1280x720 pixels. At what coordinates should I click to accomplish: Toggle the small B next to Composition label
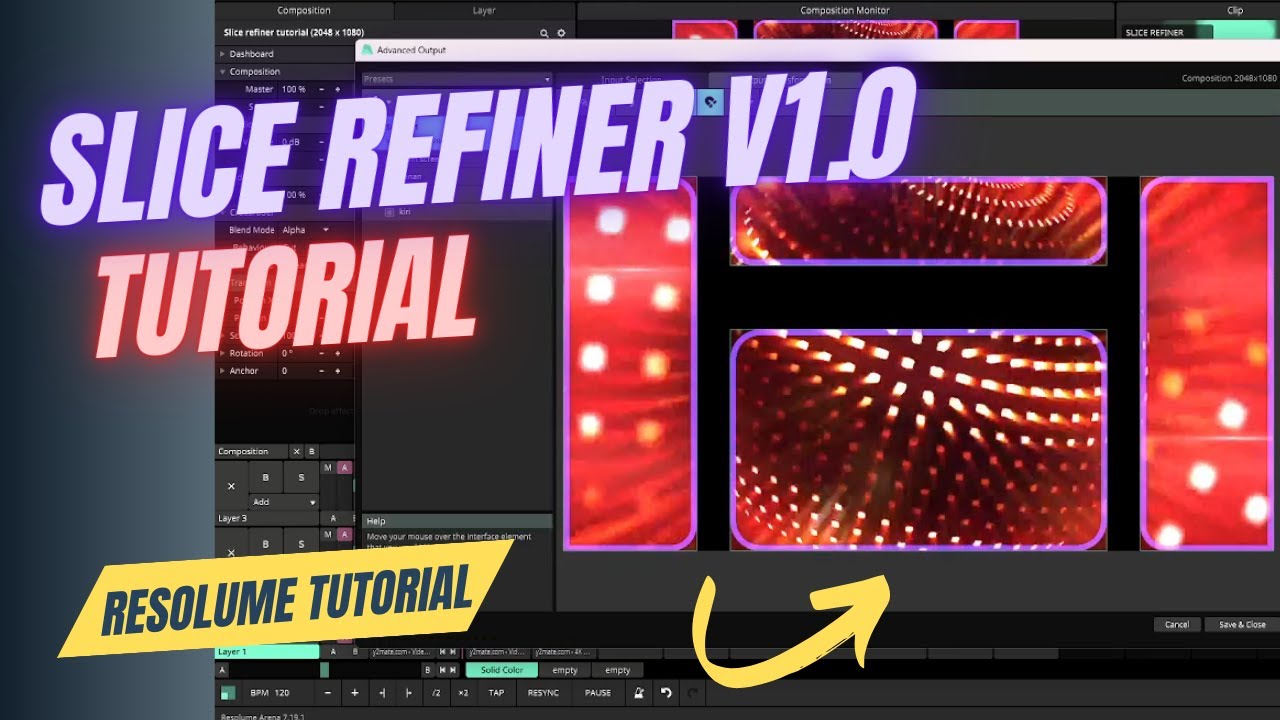311,452
